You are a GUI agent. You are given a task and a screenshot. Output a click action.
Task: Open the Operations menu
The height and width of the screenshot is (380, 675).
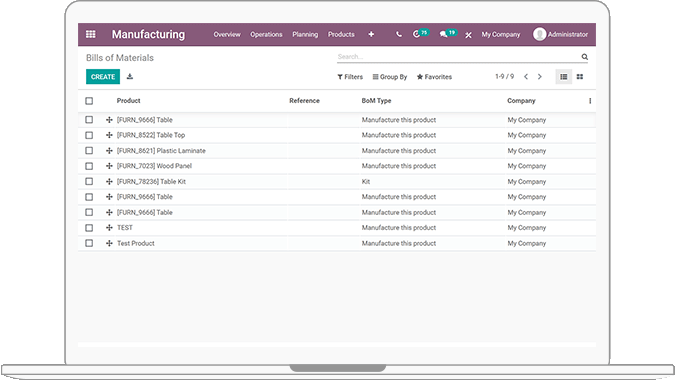(x=266, y=34)
